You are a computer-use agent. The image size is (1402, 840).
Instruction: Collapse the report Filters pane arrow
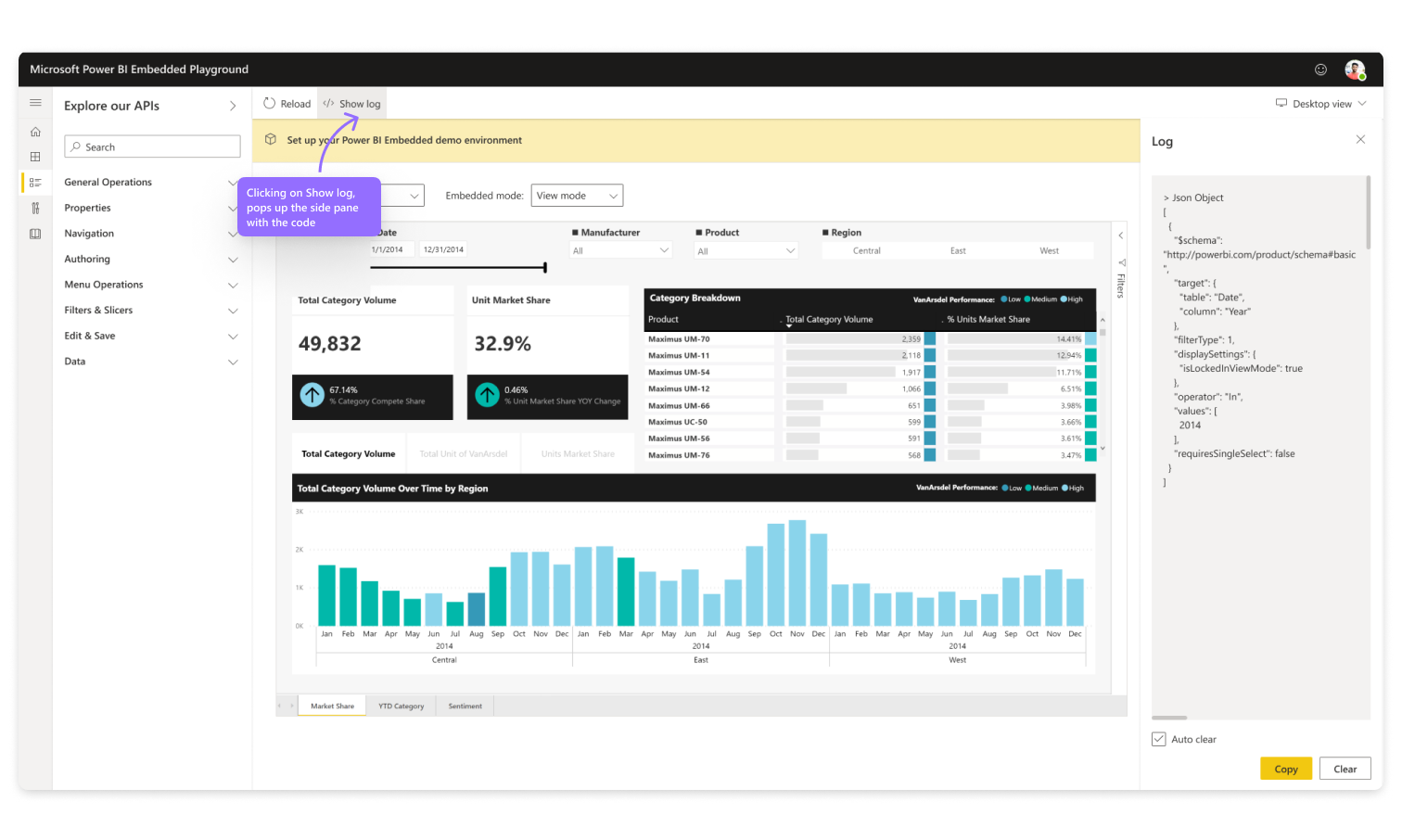pos(1120,235)
